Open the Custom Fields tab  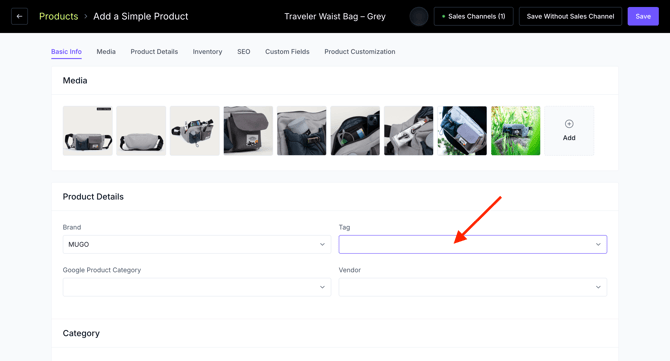tap(287, 52)
